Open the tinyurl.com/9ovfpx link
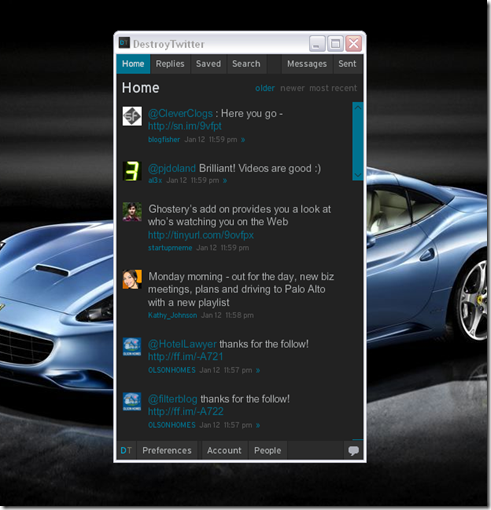The image size is (491, 510). point(201,235)
